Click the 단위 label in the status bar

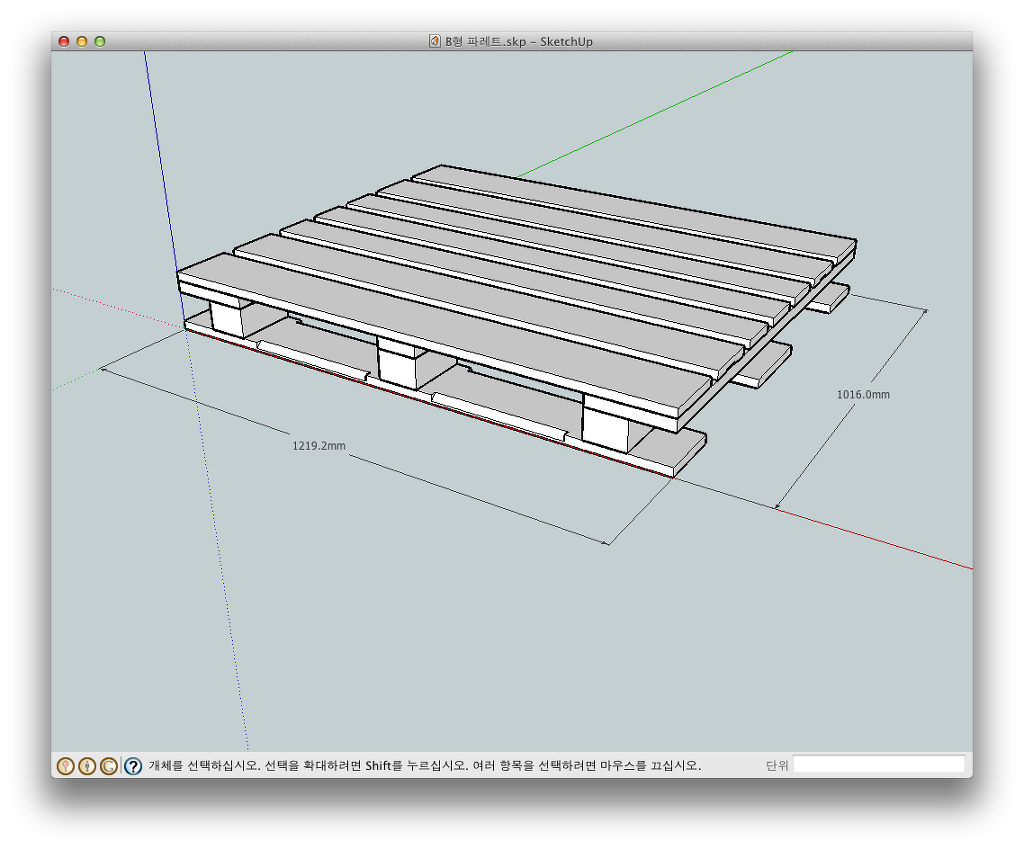777,766
